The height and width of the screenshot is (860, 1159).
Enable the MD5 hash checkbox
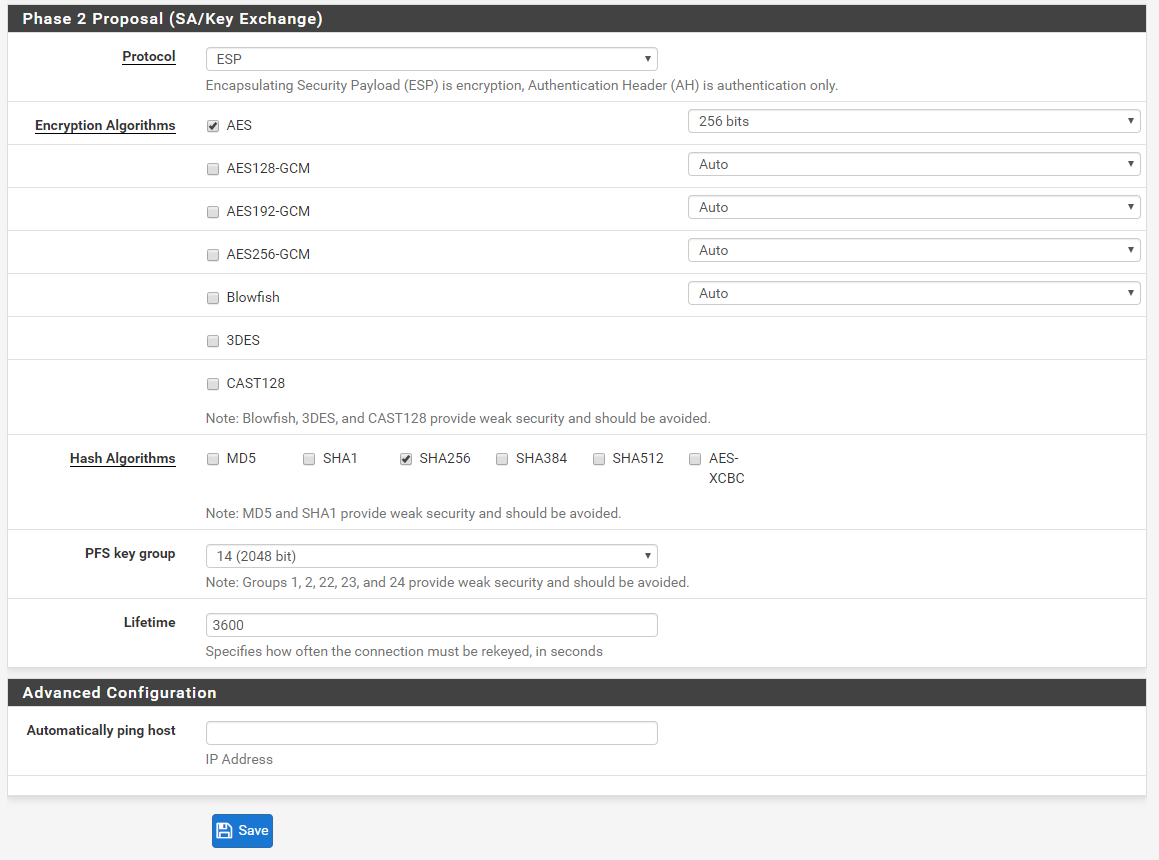coord(213,458)
